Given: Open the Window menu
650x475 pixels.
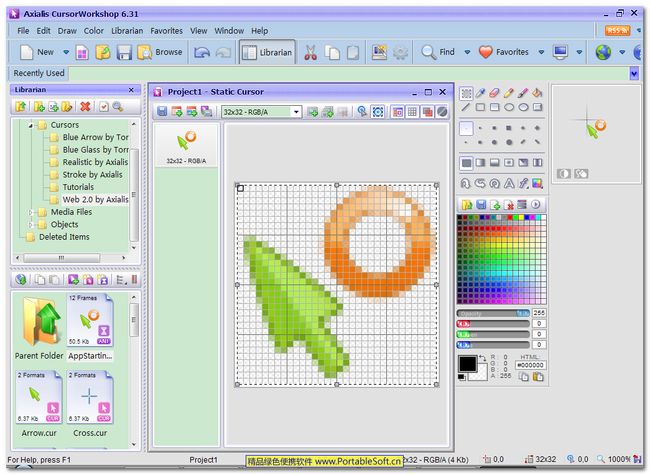Looking at the screenshot, I should 229,31.
